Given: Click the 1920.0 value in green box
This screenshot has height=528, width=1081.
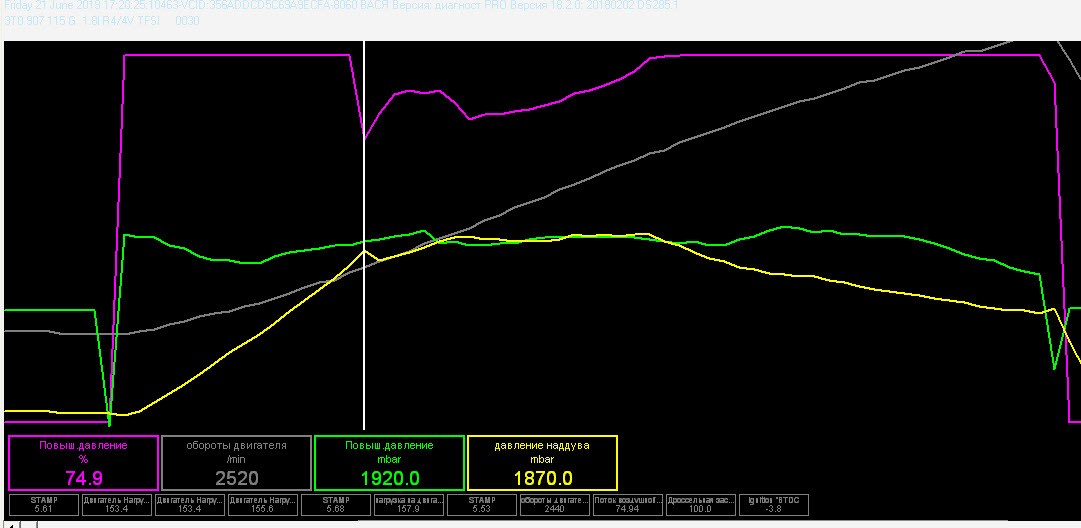Looking at the screenshot, I should click(x=389, y=478).
